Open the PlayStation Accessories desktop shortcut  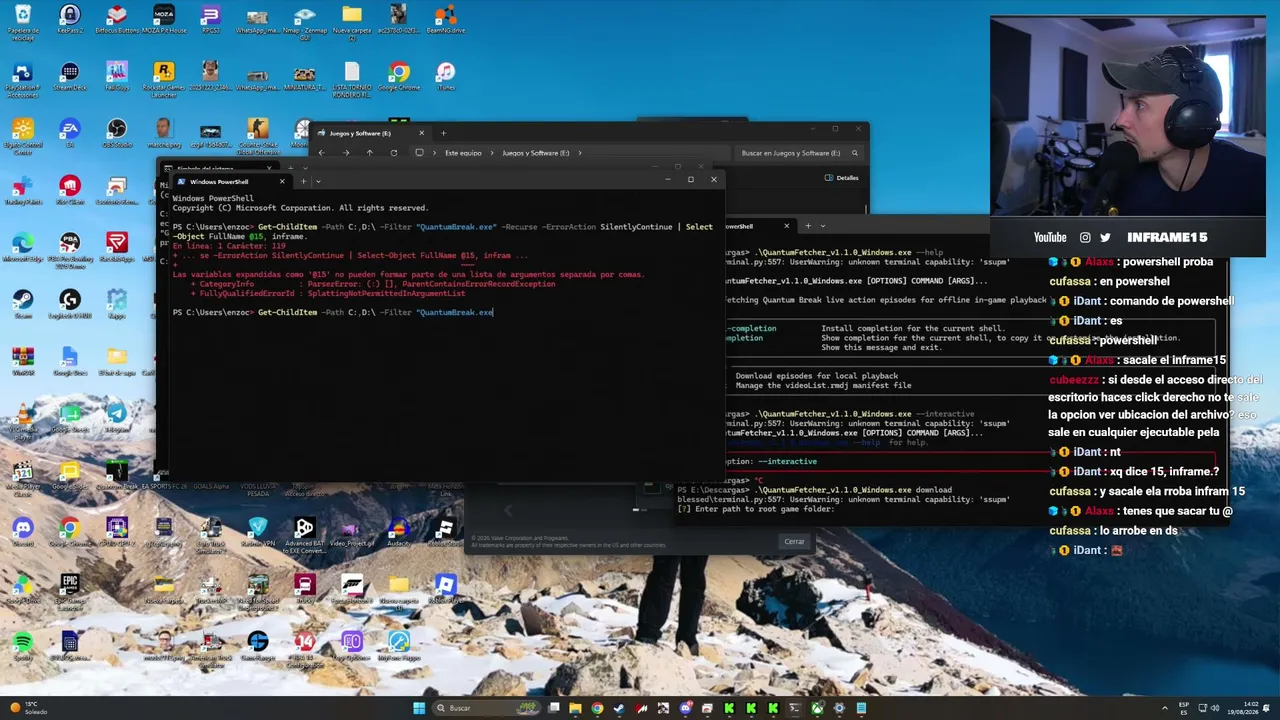(x=22, y=78)
